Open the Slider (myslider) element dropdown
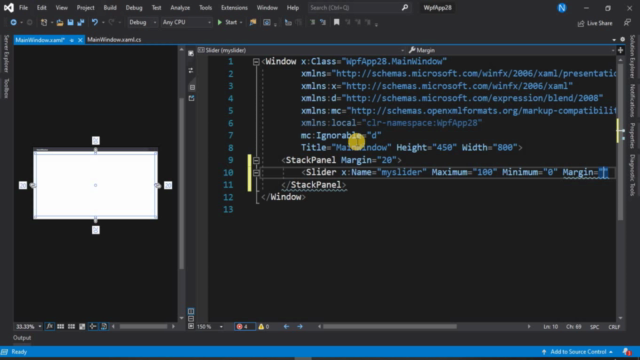The width and height of the screenshot is (640, 360). pyautogui.click(x=301, y=50)
